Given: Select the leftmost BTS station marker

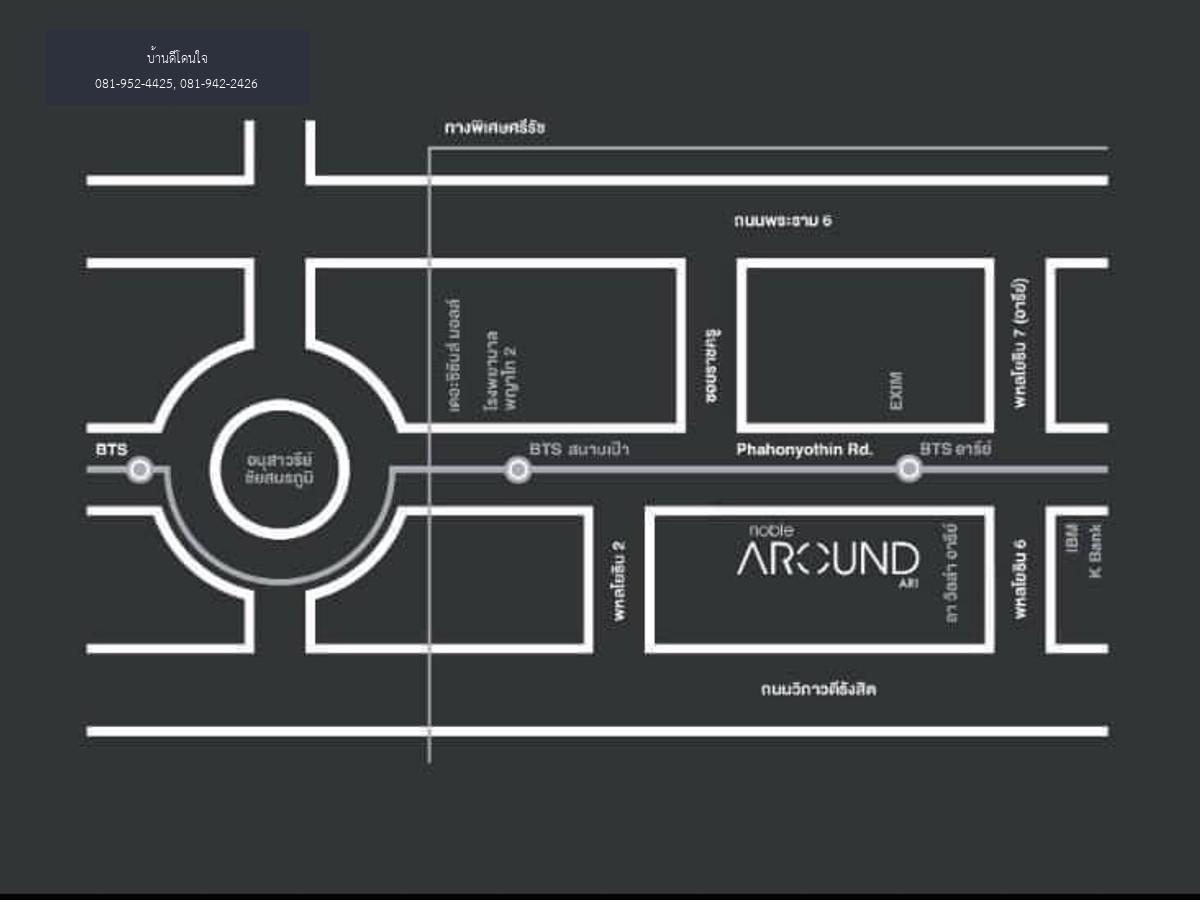Looking at the screenshot, I should coord(140,469).
